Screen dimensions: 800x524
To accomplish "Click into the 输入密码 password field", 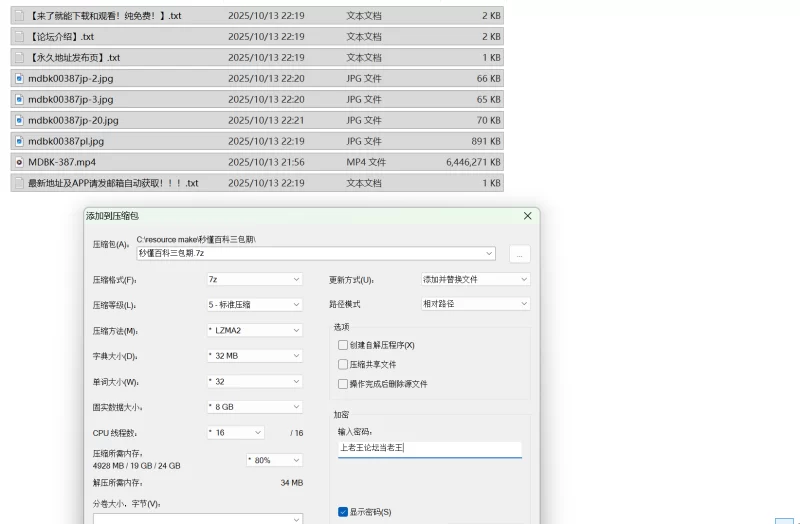I will (429, 449).
